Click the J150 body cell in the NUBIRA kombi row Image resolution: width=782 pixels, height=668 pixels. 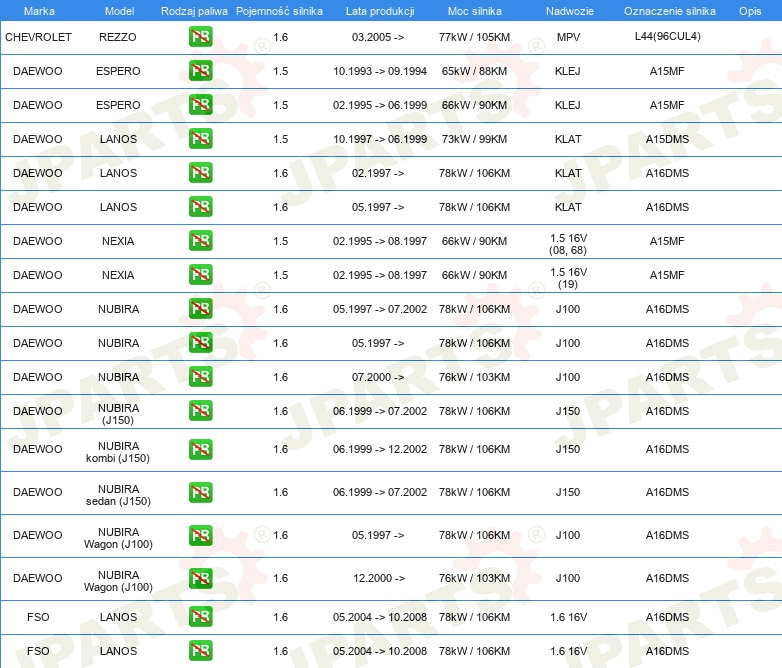tap(568, 449)
